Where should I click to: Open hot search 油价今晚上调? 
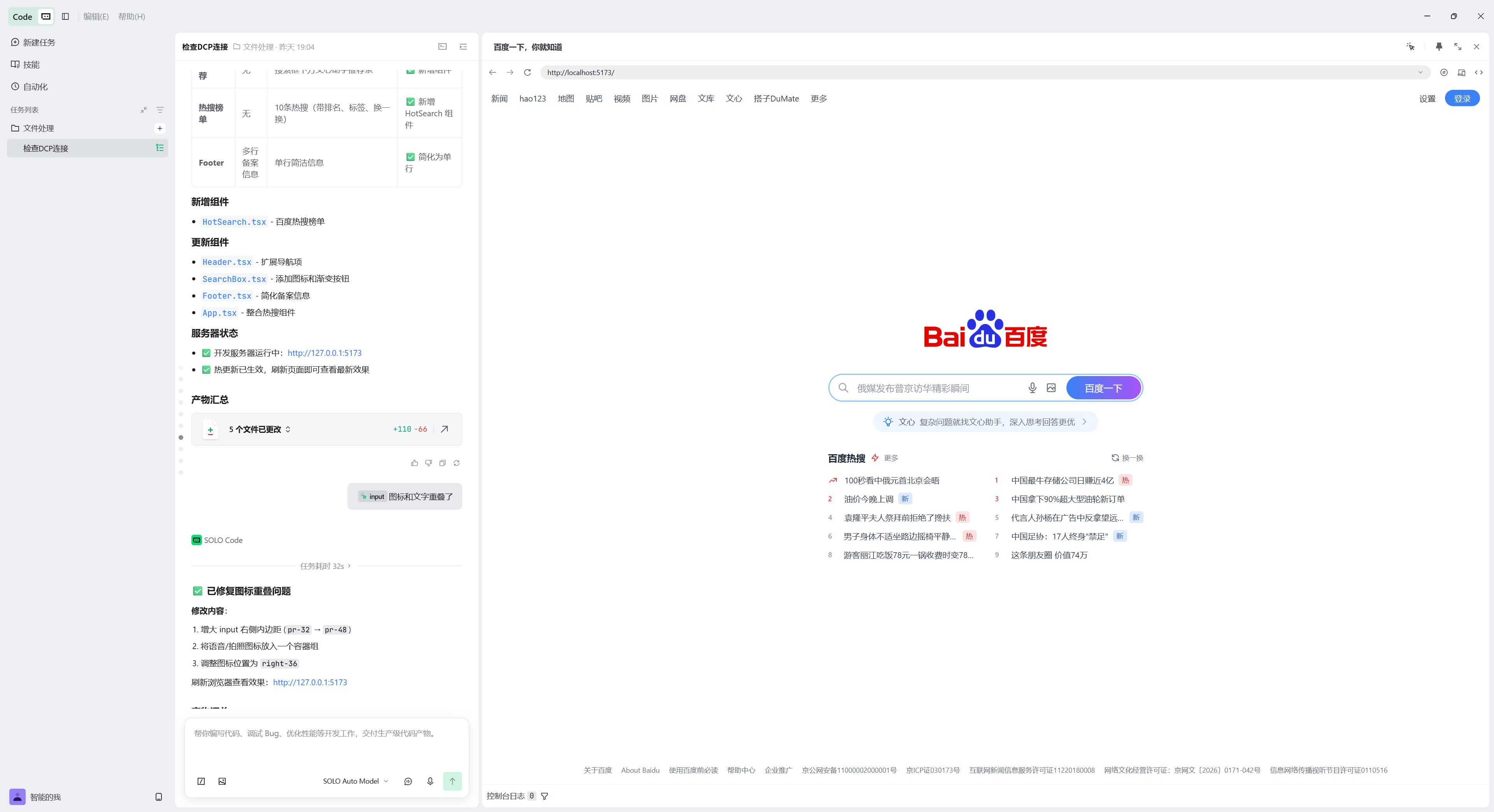(x=868, y=499)
